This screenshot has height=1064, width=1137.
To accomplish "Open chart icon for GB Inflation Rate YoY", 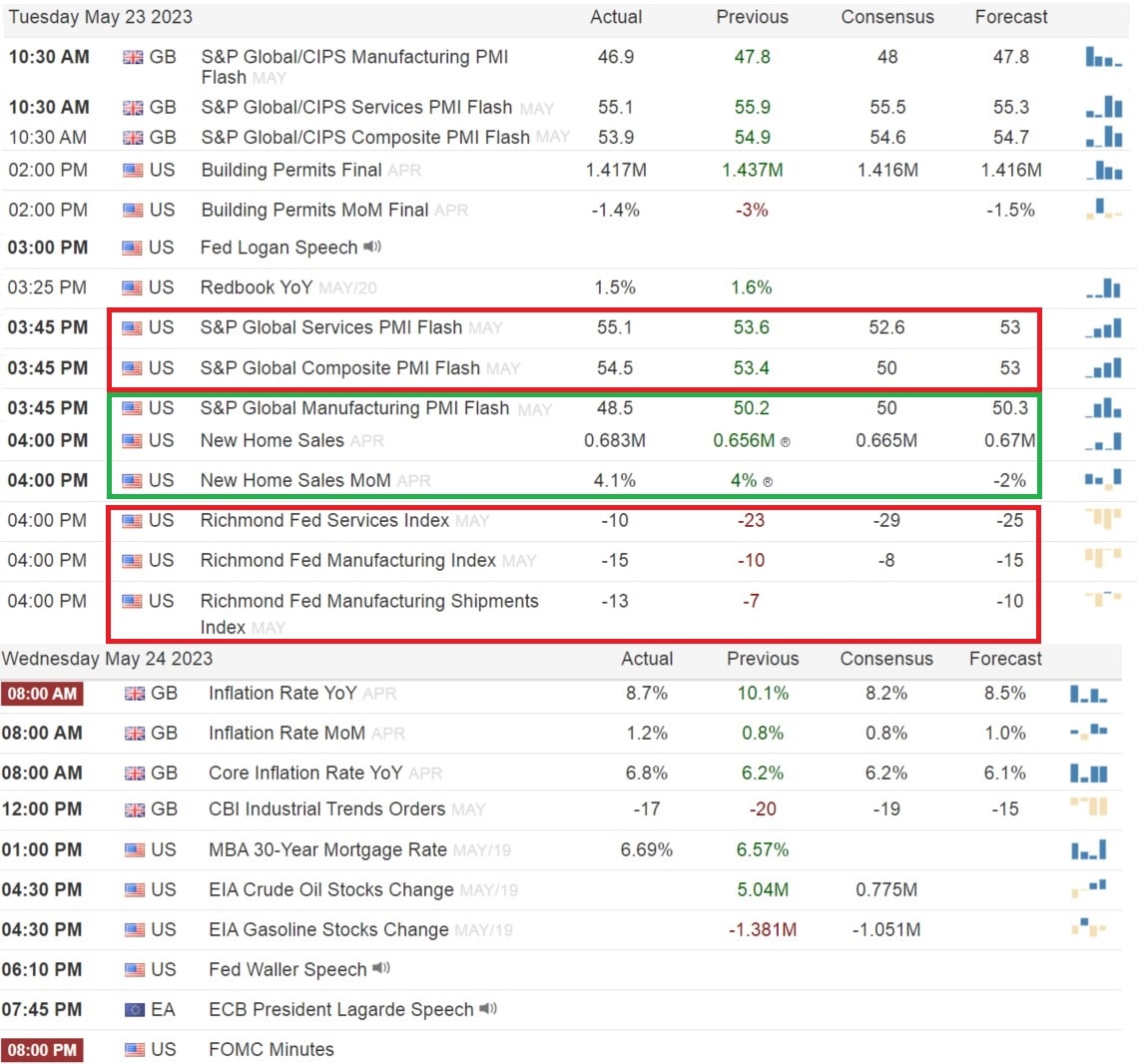I will click(x=1088, y=695).
